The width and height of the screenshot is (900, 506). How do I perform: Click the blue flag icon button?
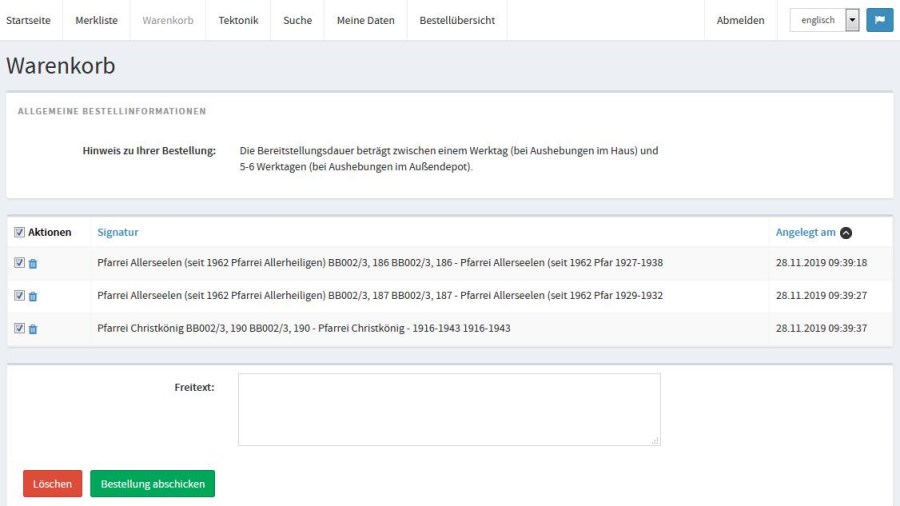pyautogui.click(x=880, y=20)
